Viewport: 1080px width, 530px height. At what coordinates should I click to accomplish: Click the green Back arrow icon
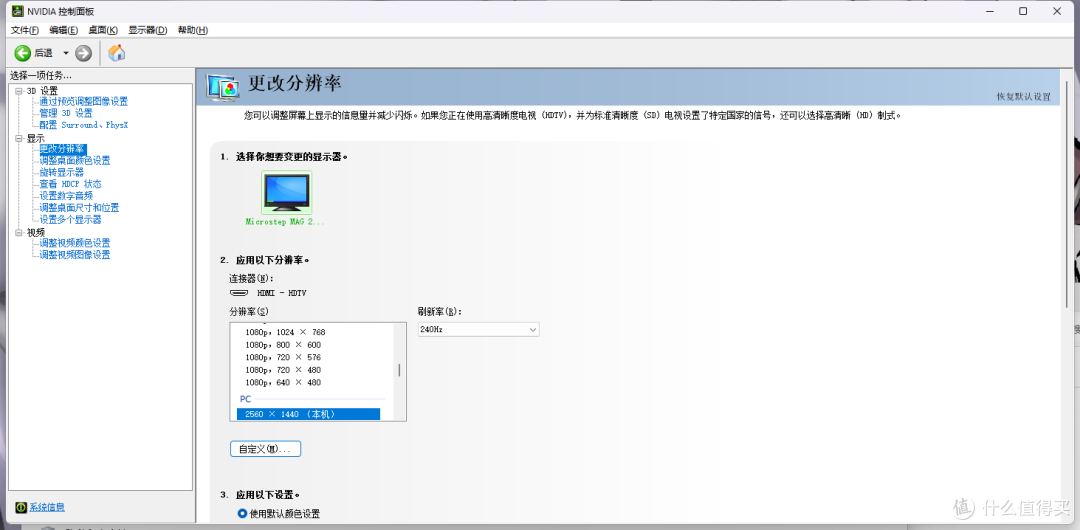tap(22, 53)
